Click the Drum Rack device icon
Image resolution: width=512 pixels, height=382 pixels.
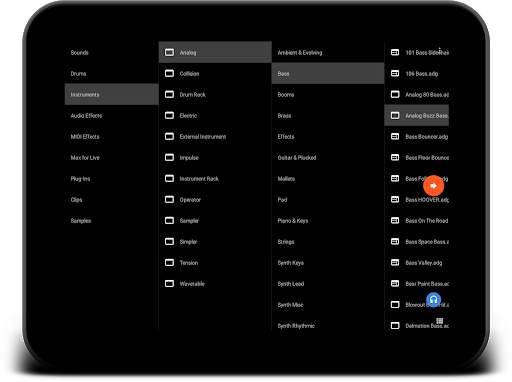(x=169, y=94)
